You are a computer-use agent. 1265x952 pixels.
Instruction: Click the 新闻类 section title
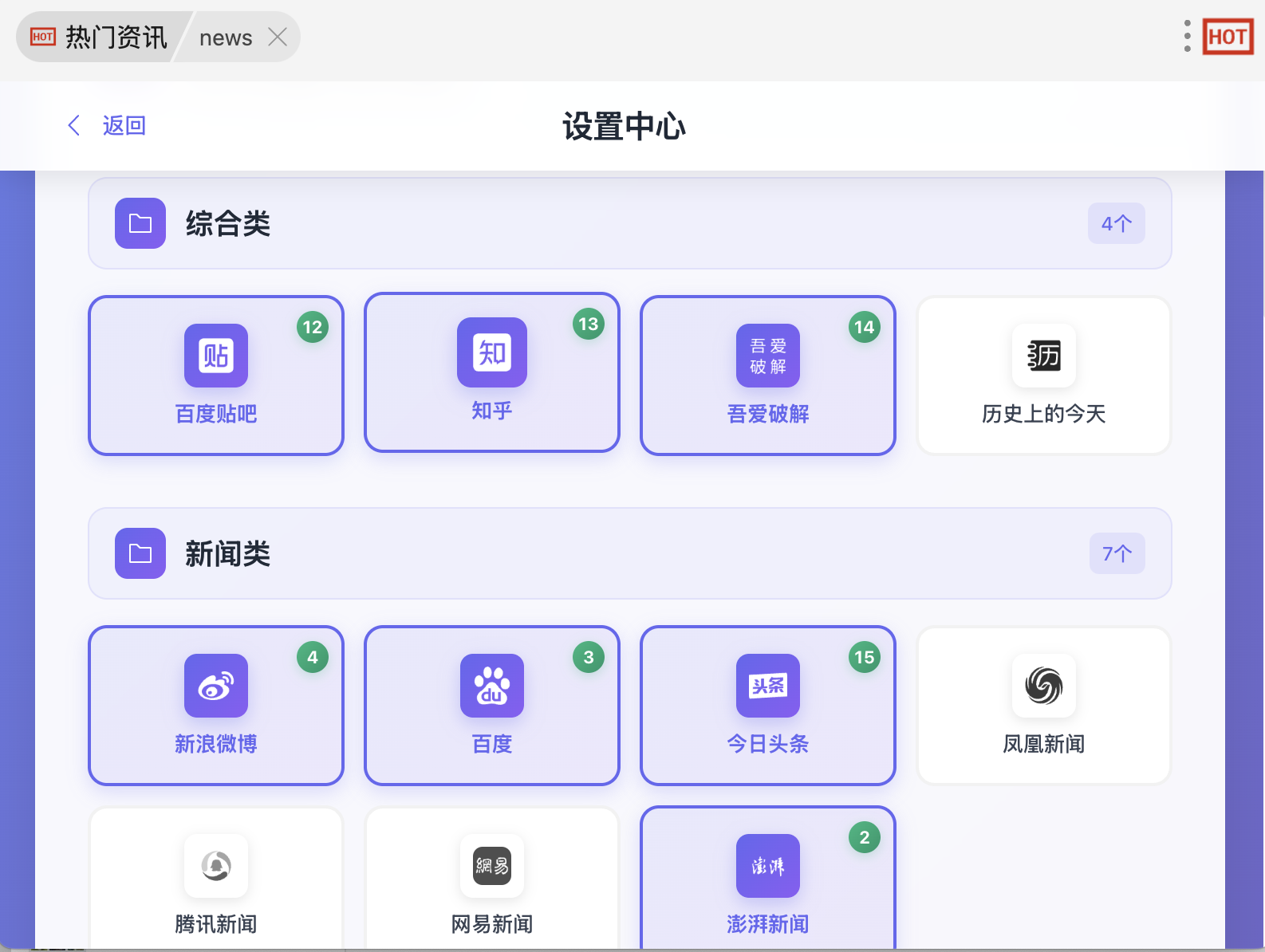click(x=228, y=553)
